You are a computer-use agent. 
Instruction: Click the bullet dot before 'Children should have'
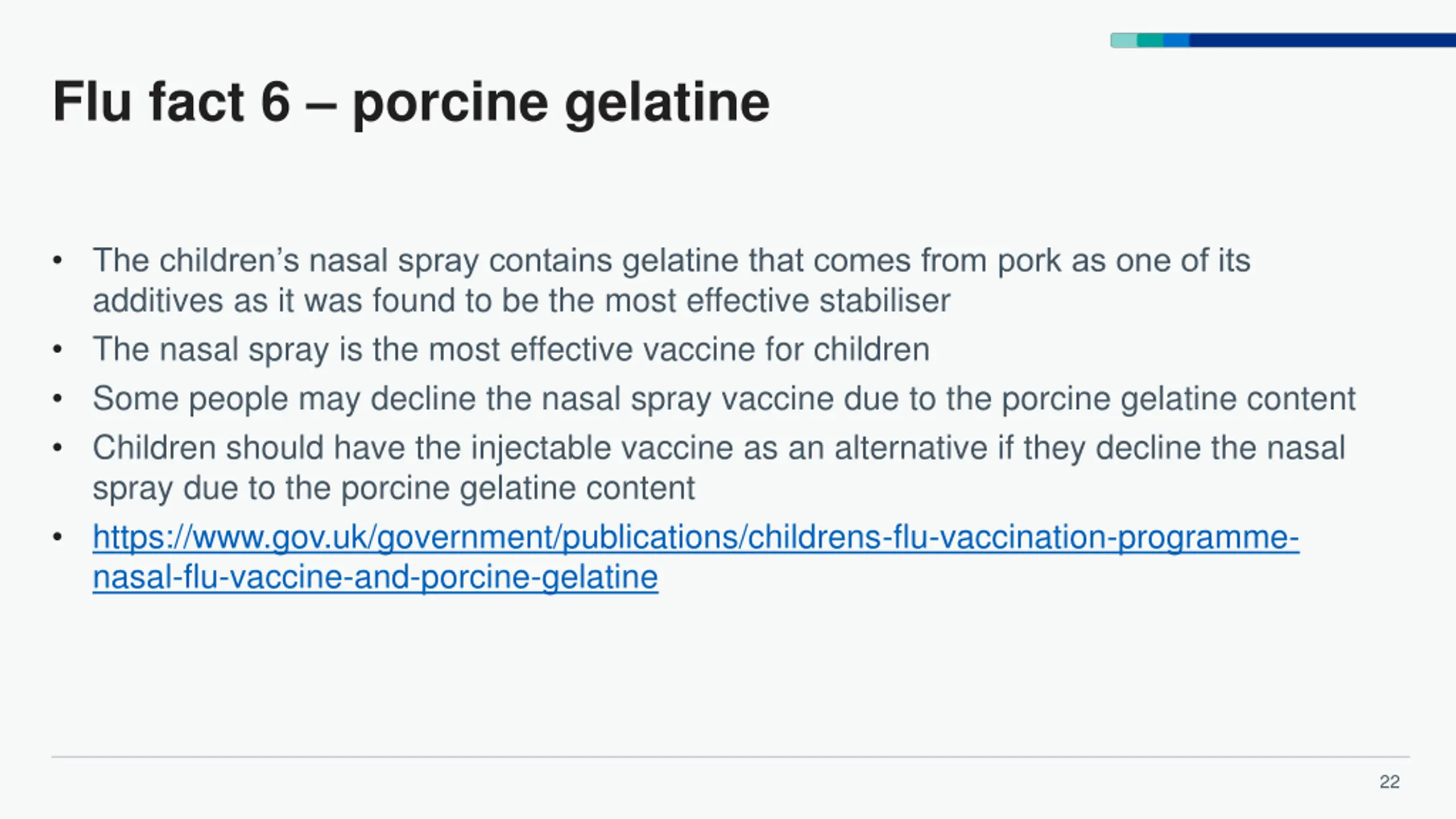[x=57, y=448]
